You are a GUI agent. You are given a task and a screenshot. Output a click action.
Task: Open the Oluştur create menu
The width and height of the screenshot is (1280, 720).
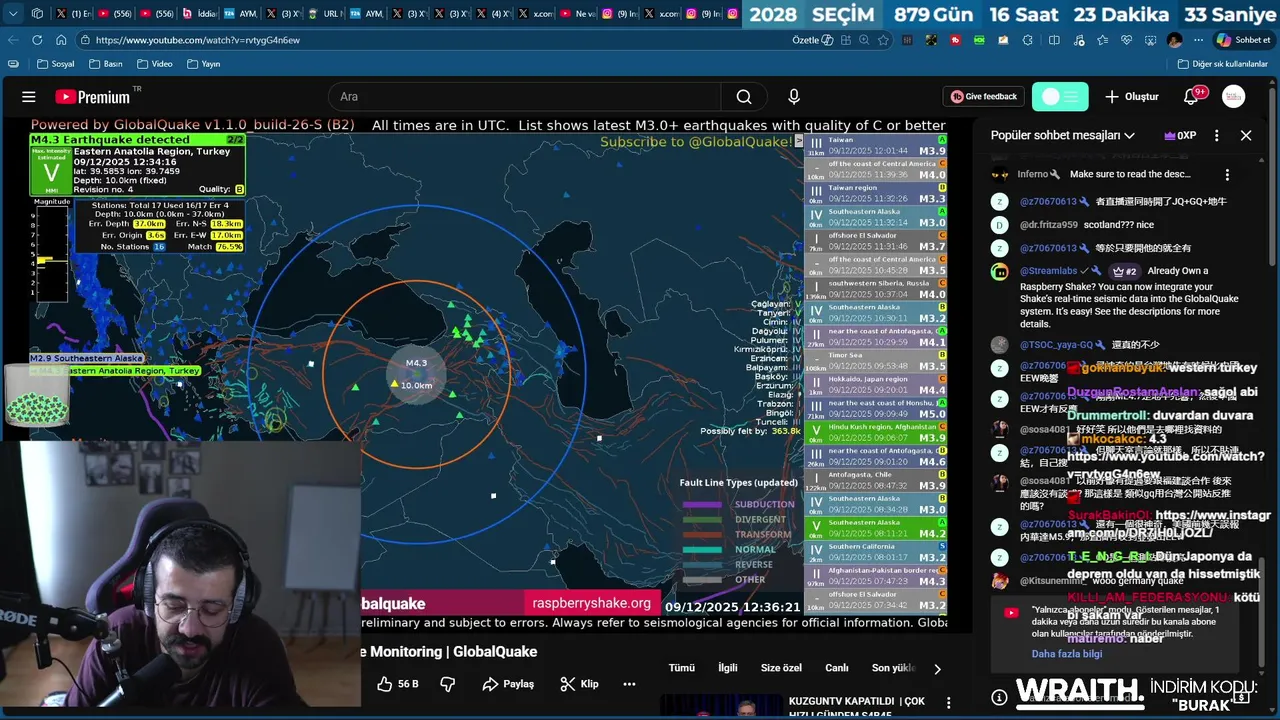click(1132, 97)
